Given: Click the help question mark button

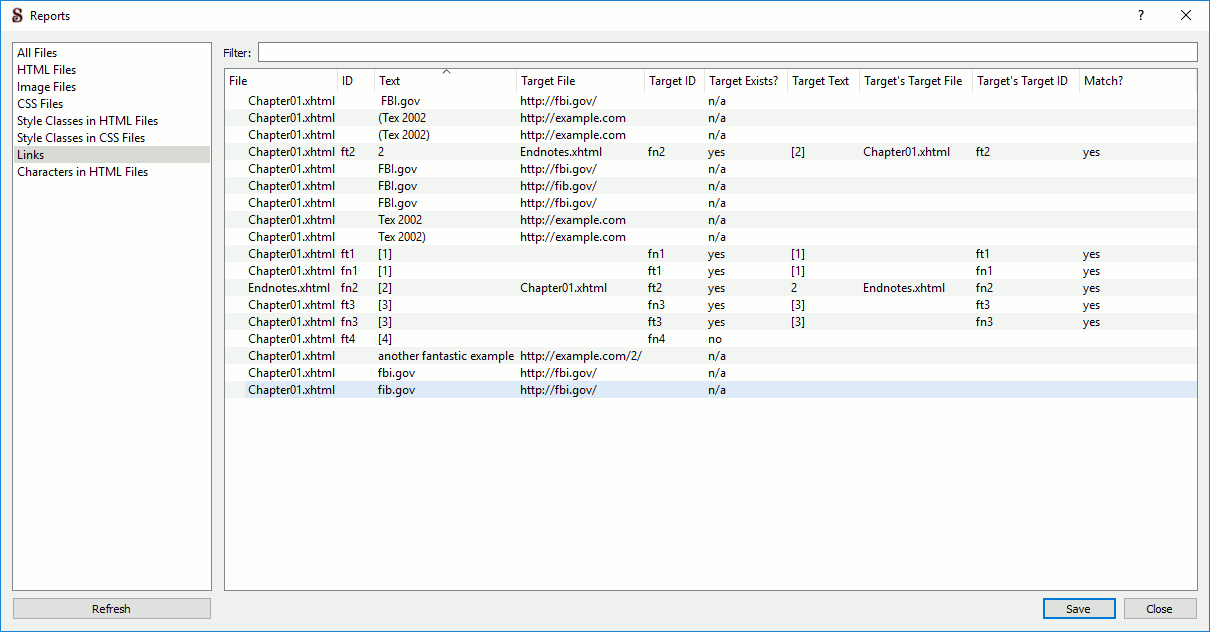Looking at the screenshot, I should click(x=1141, y=16).
